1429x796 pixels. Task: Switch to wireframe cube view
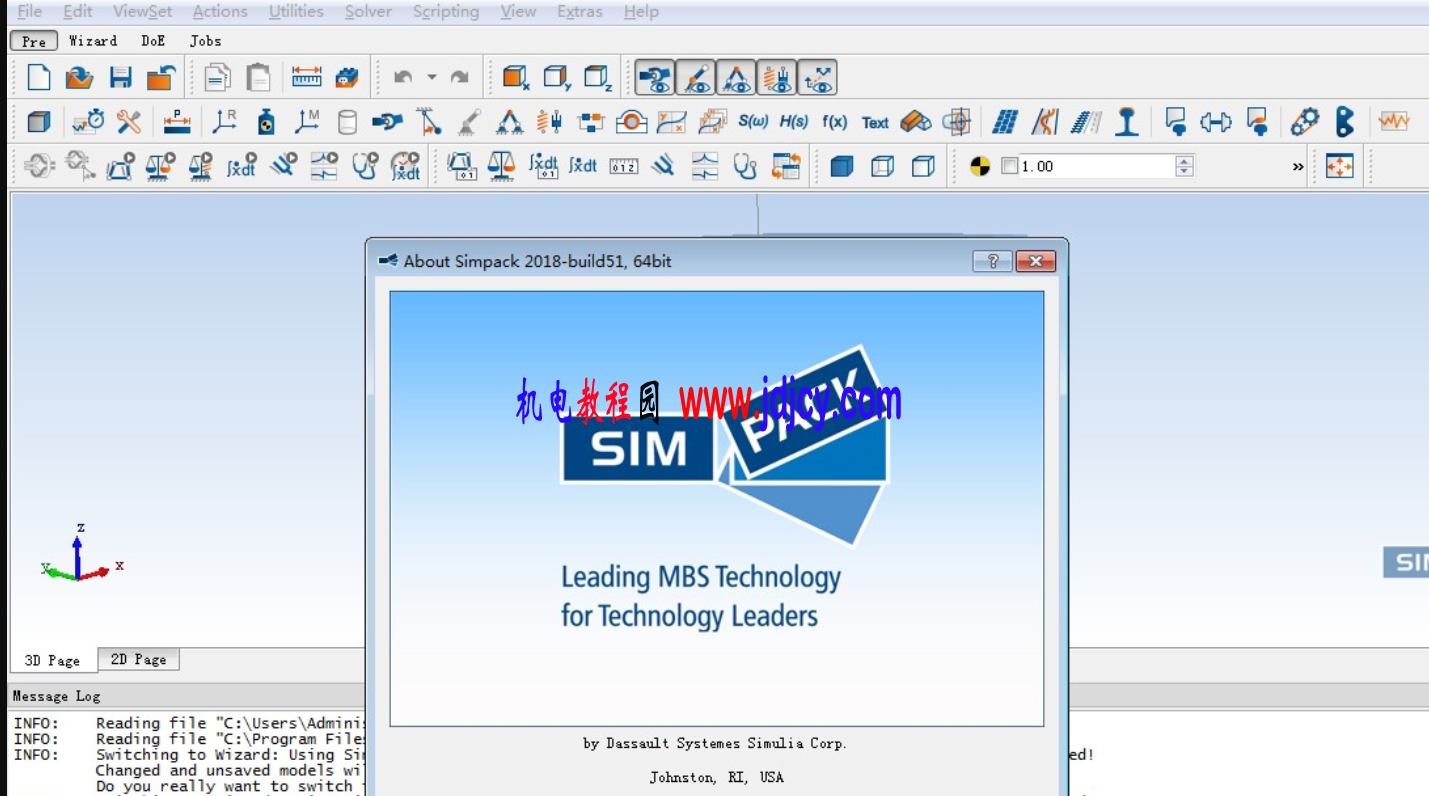click(882, 166)
